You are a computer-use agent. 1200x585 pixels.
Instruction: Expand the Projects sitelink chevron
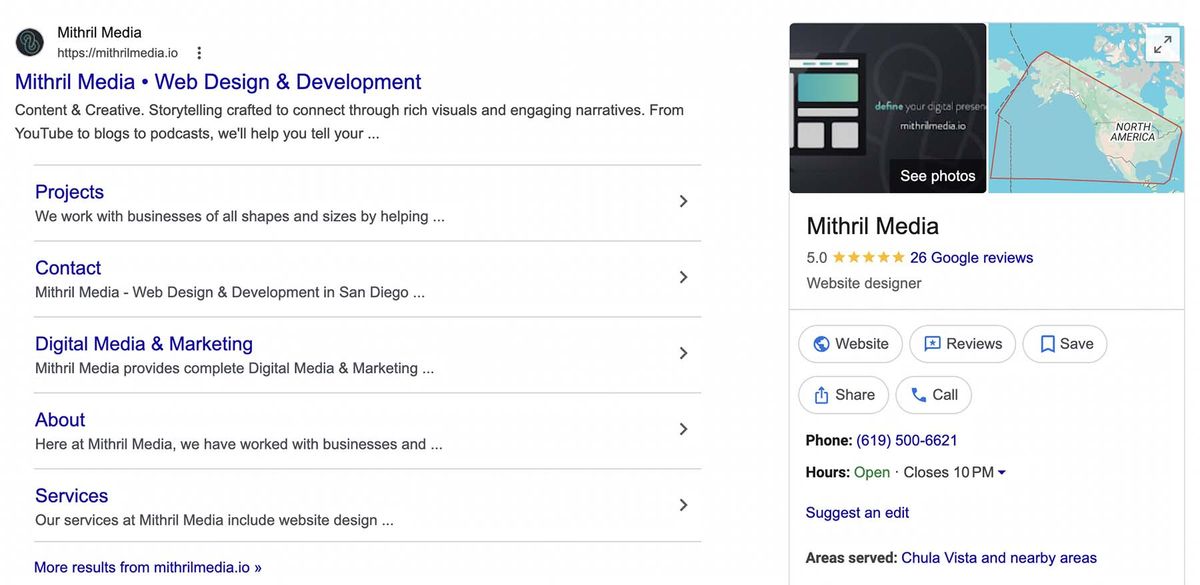click(683, 200)
